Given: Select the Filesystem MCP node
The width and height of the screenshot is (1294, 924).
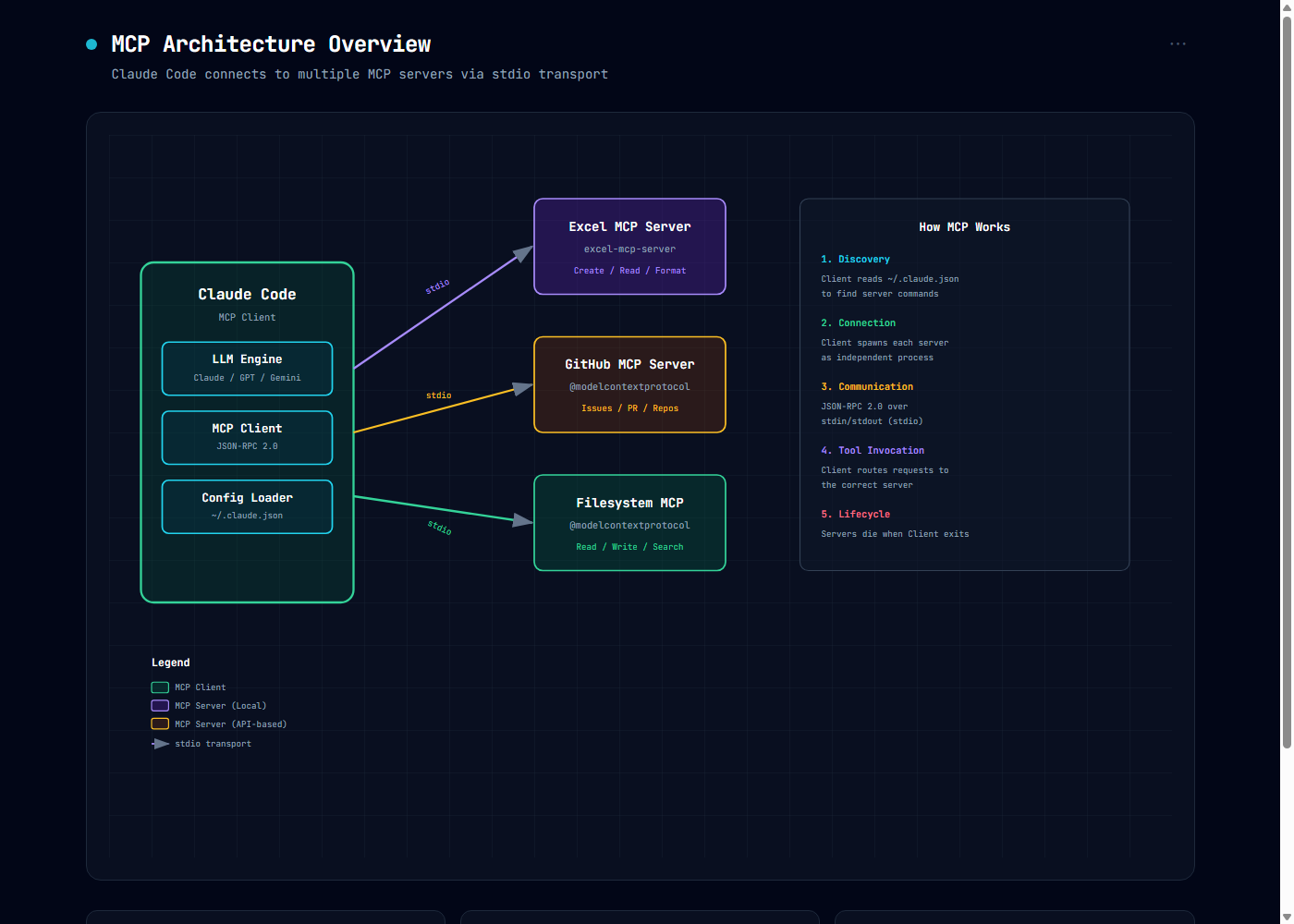Looking at the screenshot, I should pyautogui.click(x=629, y=523).
